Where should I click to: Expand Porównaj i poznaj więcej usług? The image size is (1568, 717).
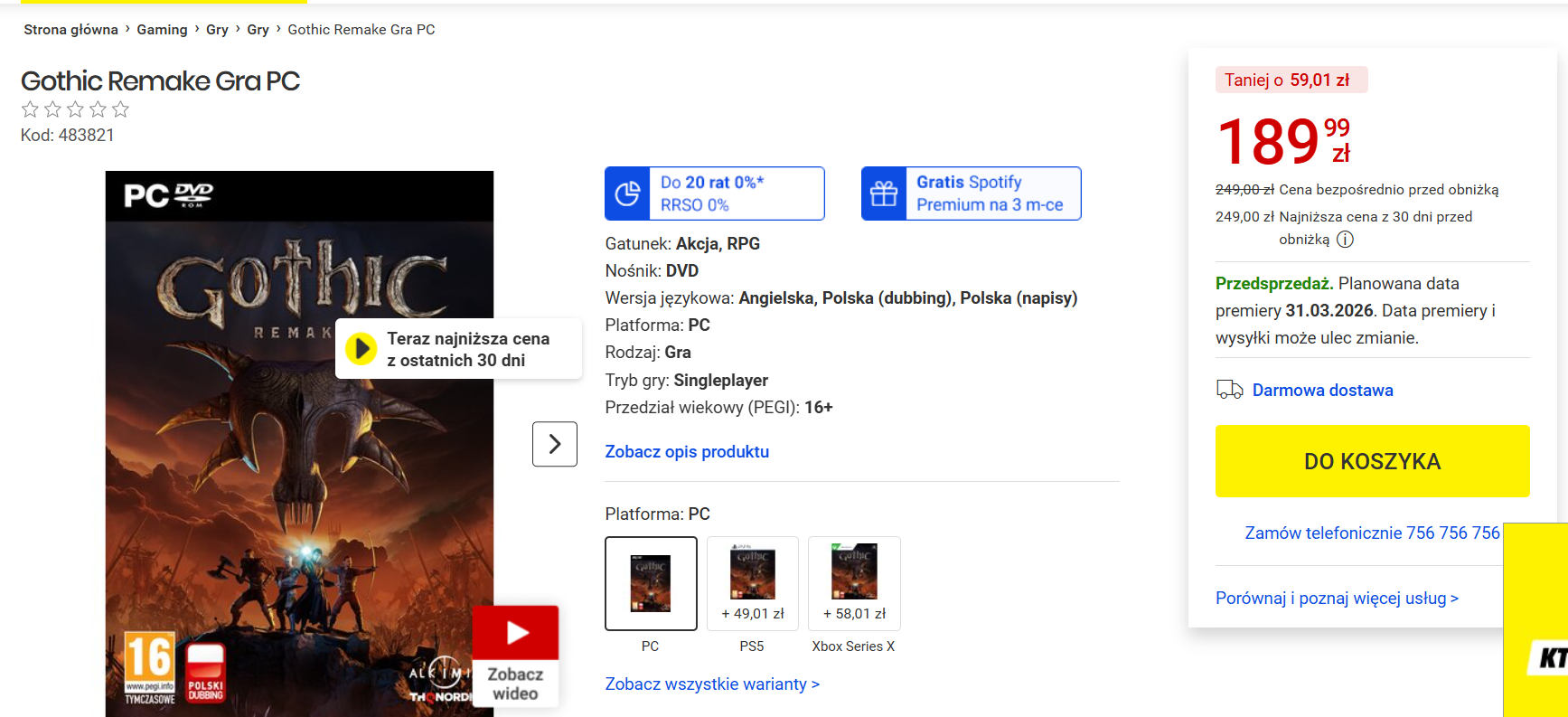coord(1337,598)
